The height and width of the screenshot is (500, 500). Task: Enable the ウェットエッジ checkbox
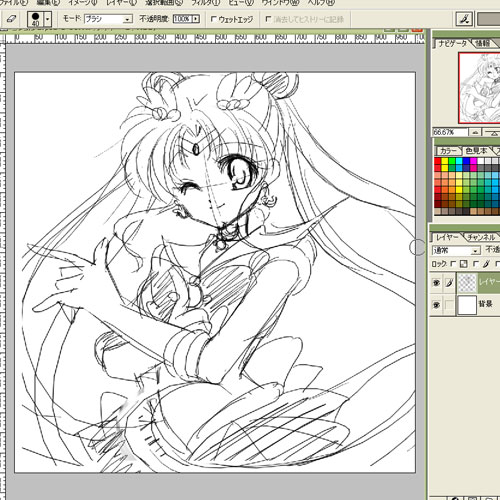click(213, 19)
